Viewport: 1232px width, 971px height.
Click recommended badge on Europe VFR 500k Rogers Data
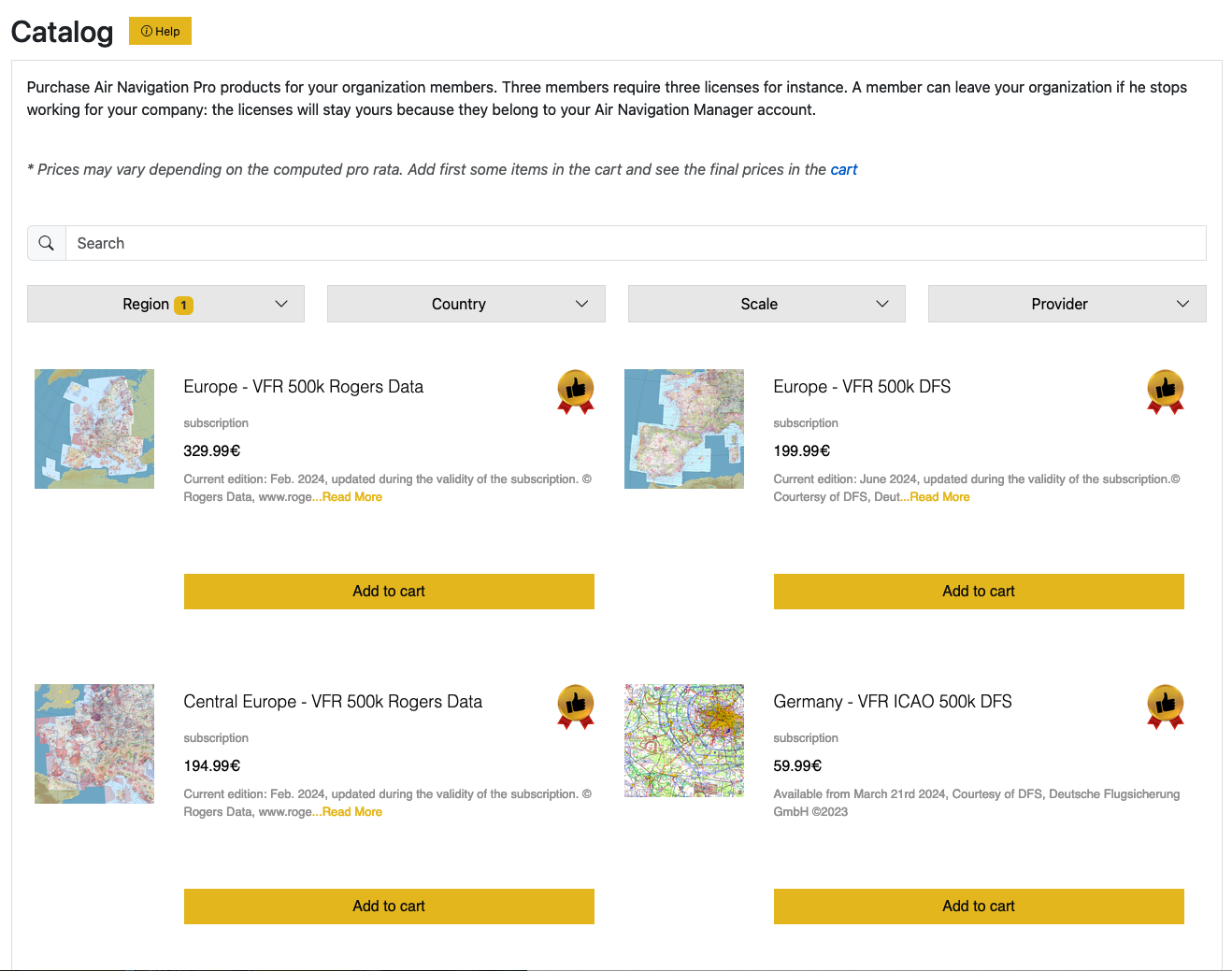point(576,392)
